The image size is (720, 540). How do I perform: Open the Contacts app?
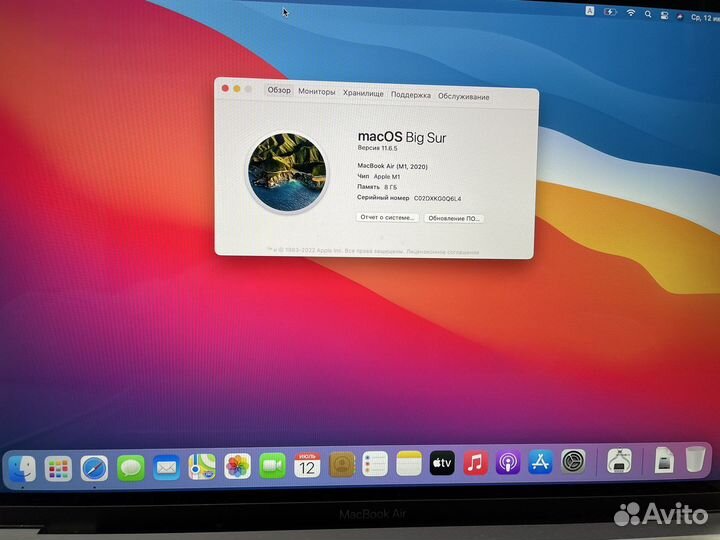[342, 465]
